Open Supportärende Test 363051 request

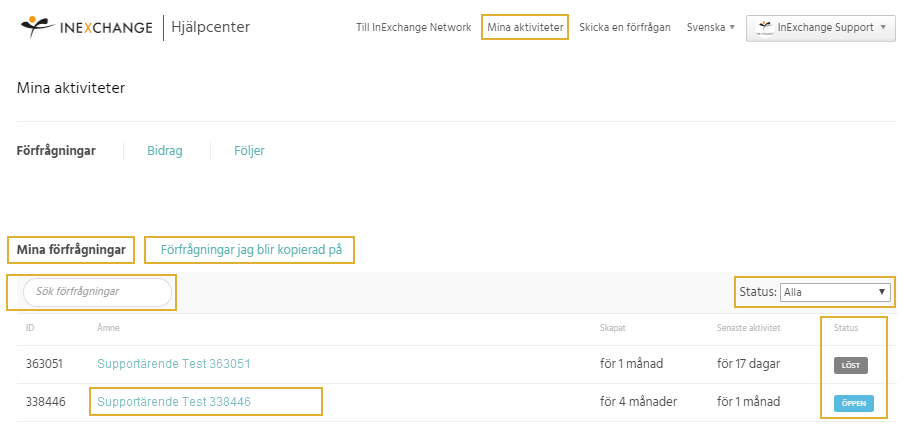click(174, 364)
